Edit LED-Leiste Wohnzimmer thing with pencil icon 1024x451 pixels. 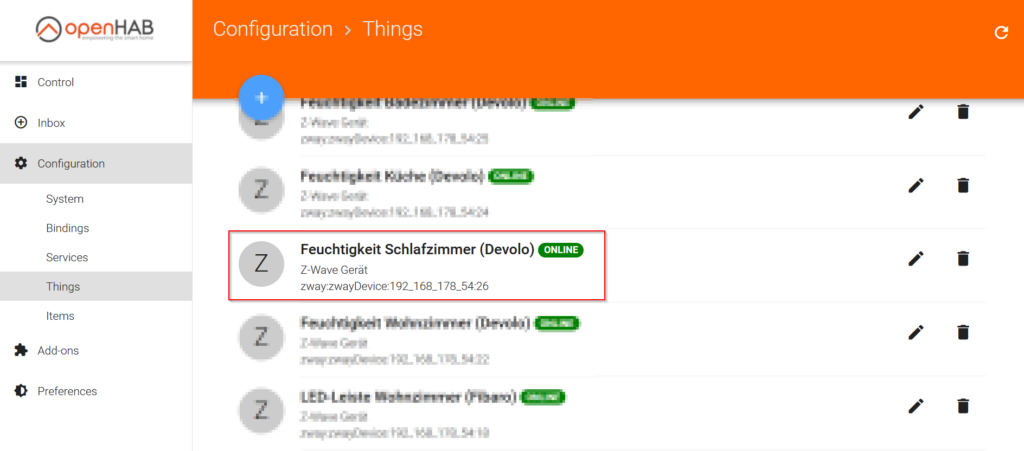915,405
